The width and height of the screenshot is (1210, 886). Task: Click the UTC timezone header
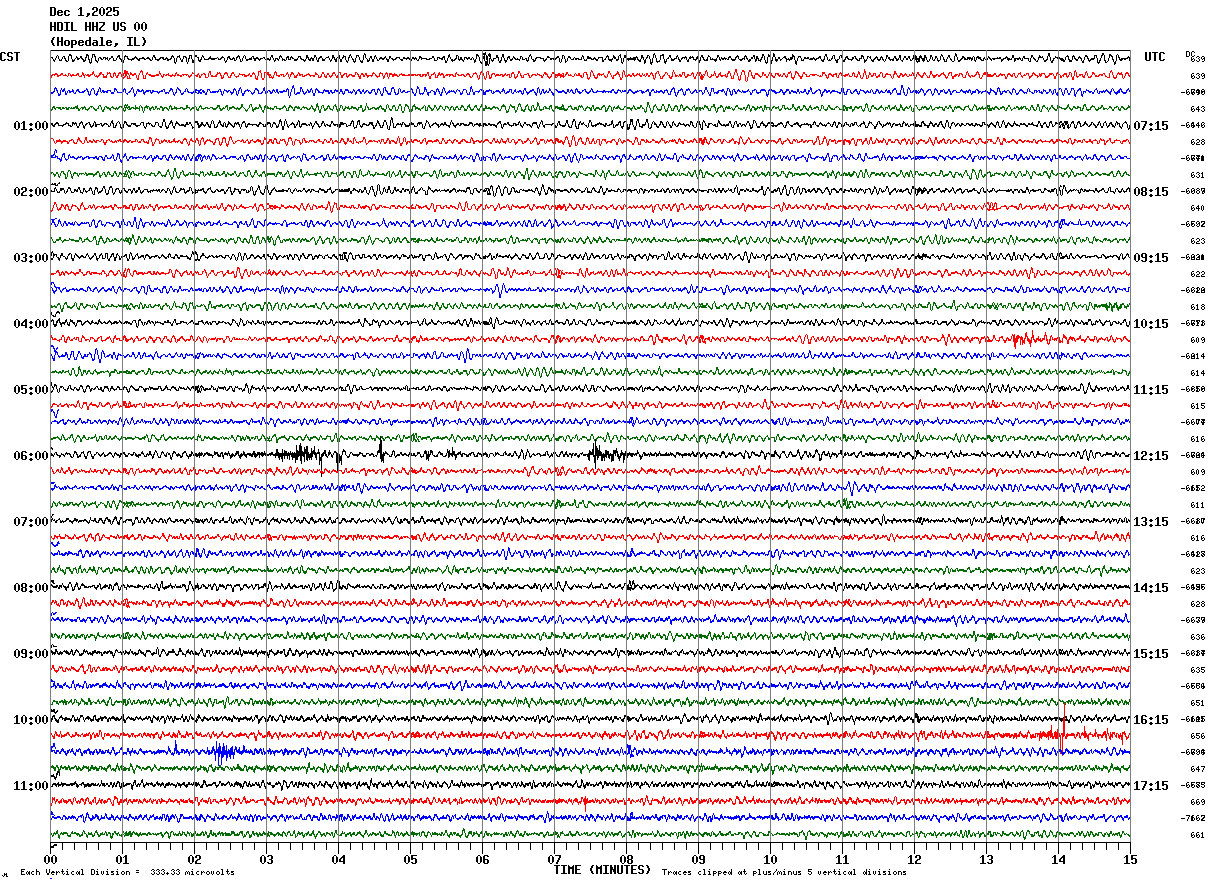coord(1155,57)
